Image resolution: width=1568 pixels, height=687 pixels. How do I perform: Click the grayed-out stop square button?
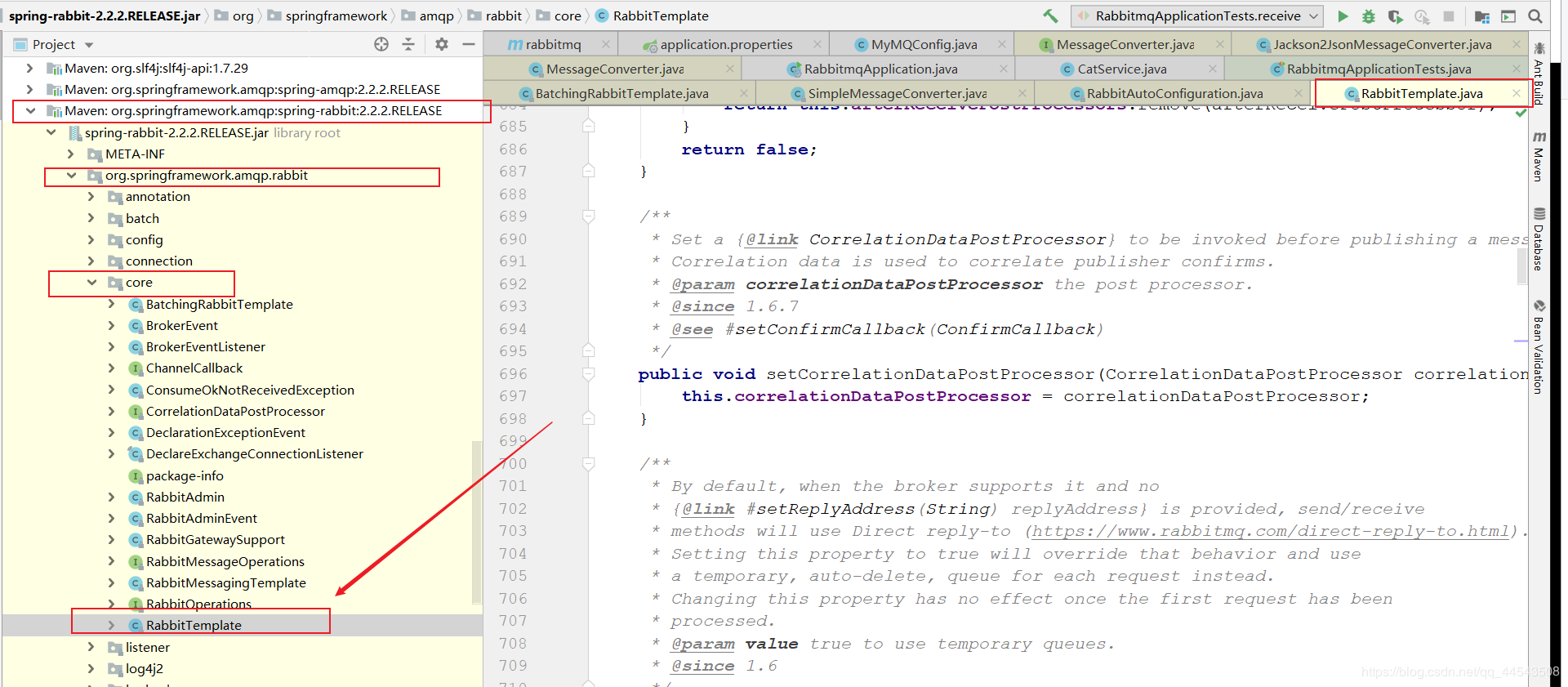pyautogui.click(x=1449, y=16)
